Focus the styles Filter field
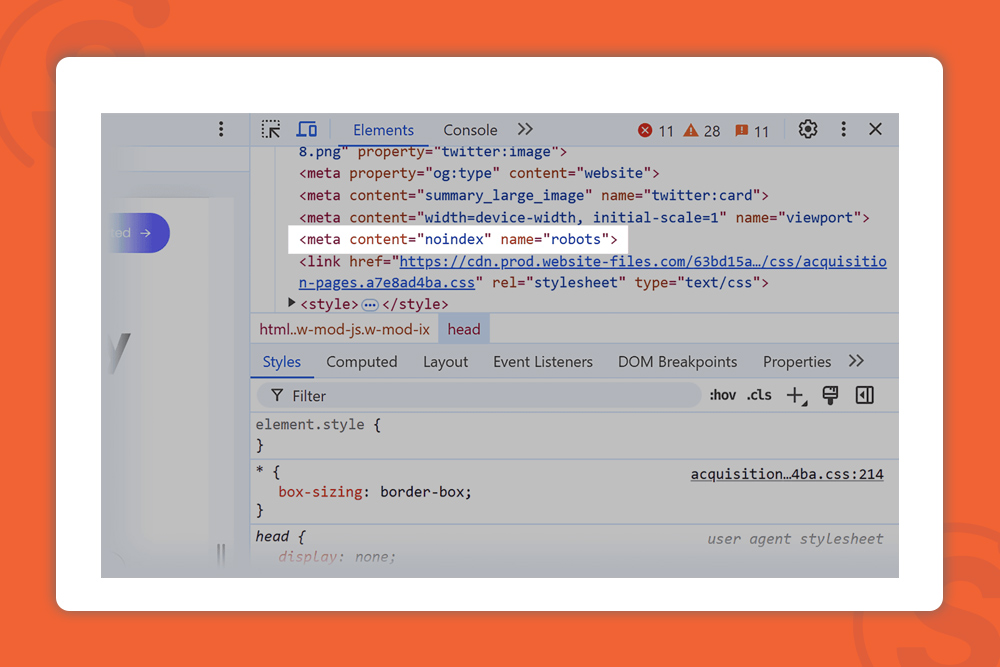The height and width of the screenshot is (667, 1000). (x=478, y=395)
